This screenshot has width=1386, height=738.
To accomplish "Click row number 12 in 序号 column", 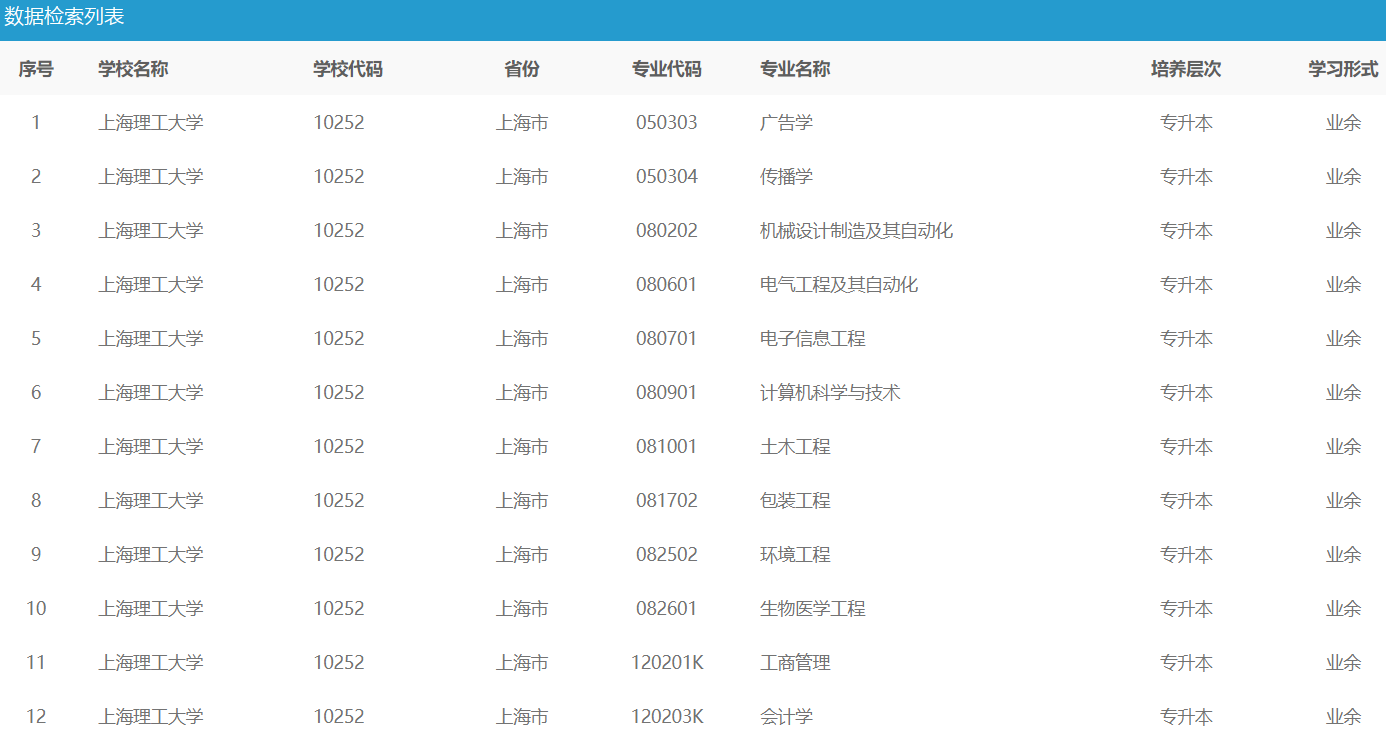I will click(36, 717).
